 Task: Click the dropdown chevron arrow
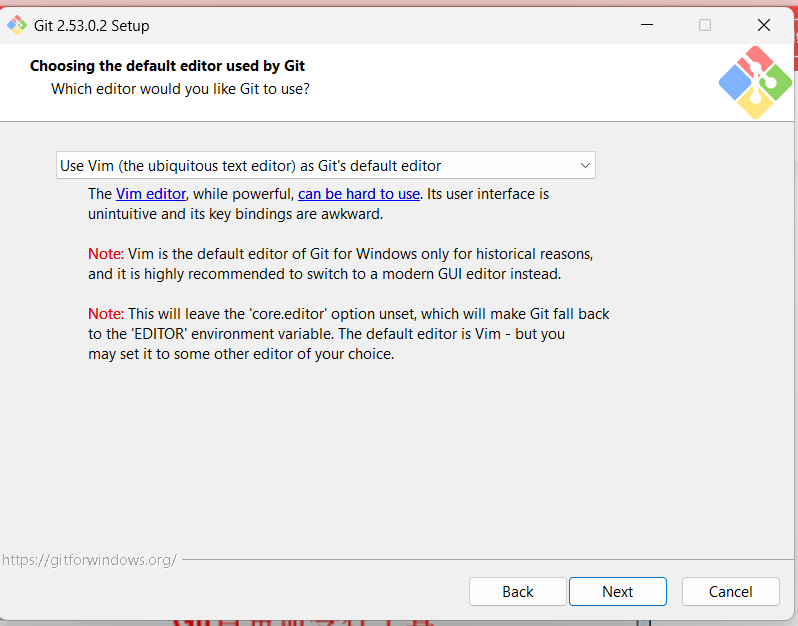tap(585, 165)
